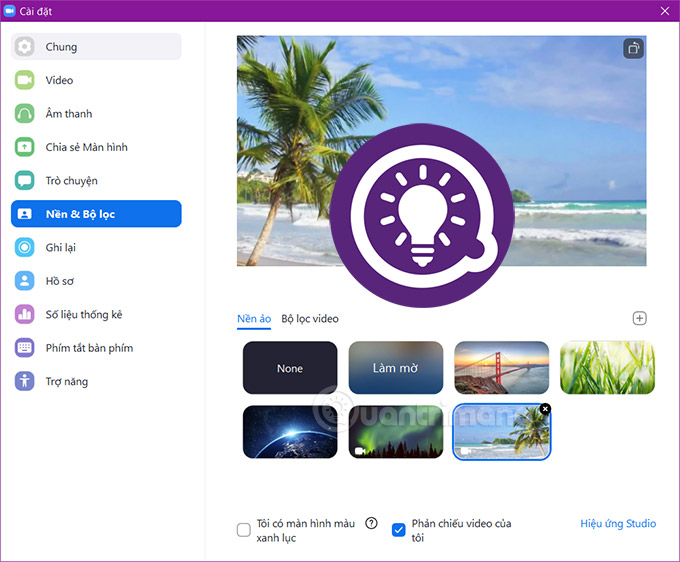Remove the beach background via its X badge
The height and width of the screenshot is (562, 680).
tap(546, 408)
